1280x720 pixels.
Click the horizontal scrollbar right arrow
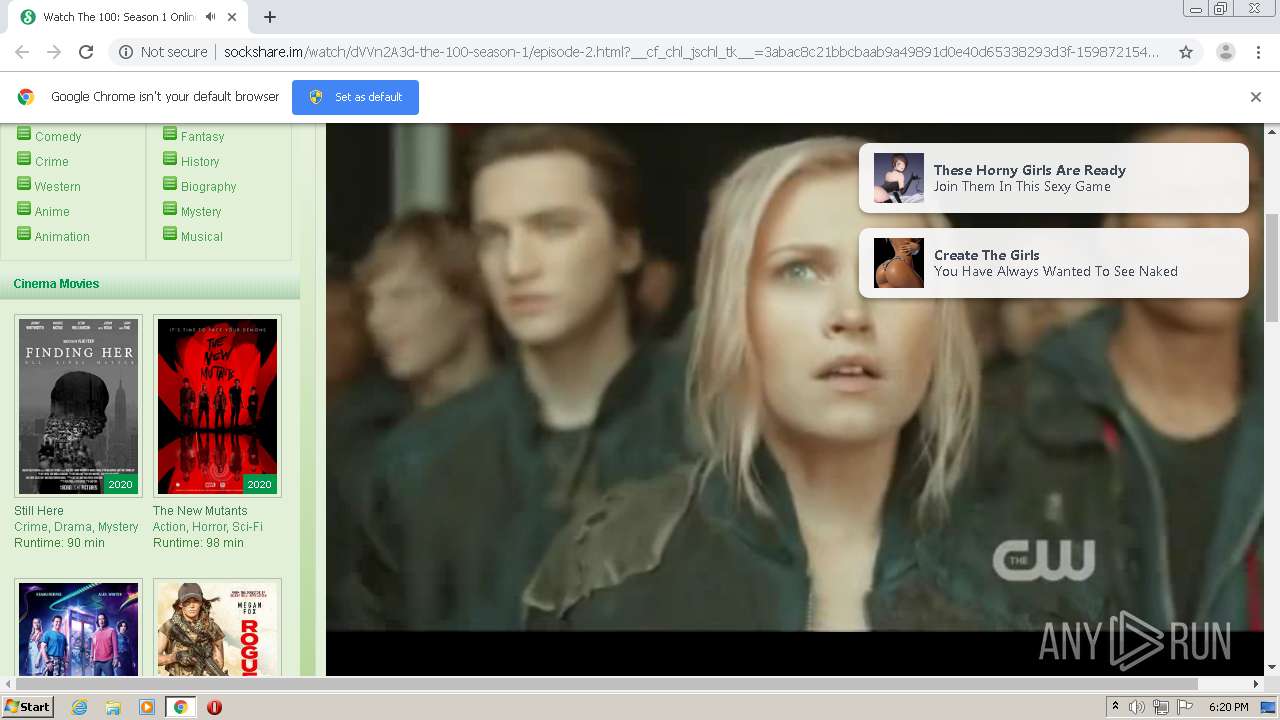pyautogui.click(x=1257, y=684)
